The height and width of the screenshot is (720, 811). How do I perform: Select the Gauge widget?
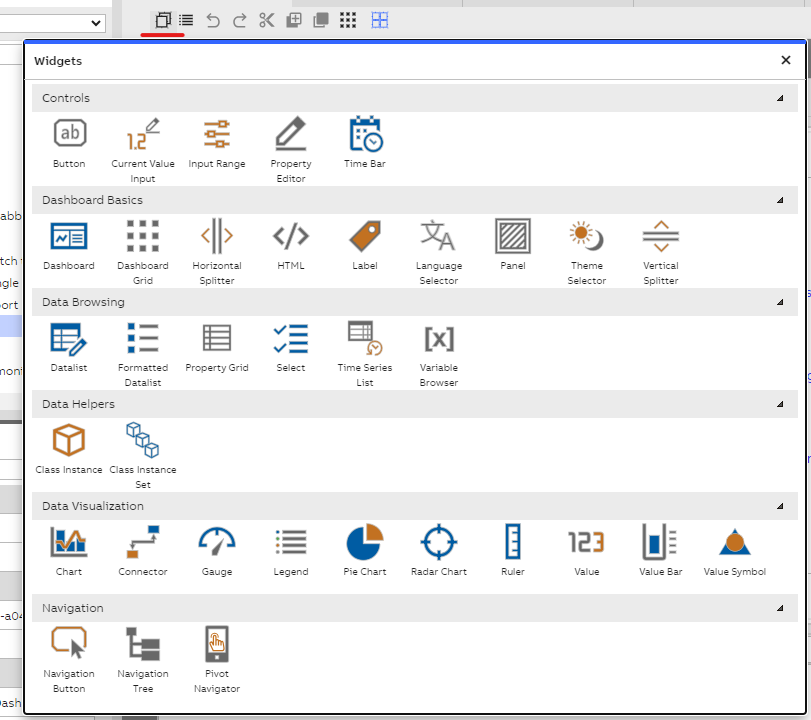(x=217, y=545)
